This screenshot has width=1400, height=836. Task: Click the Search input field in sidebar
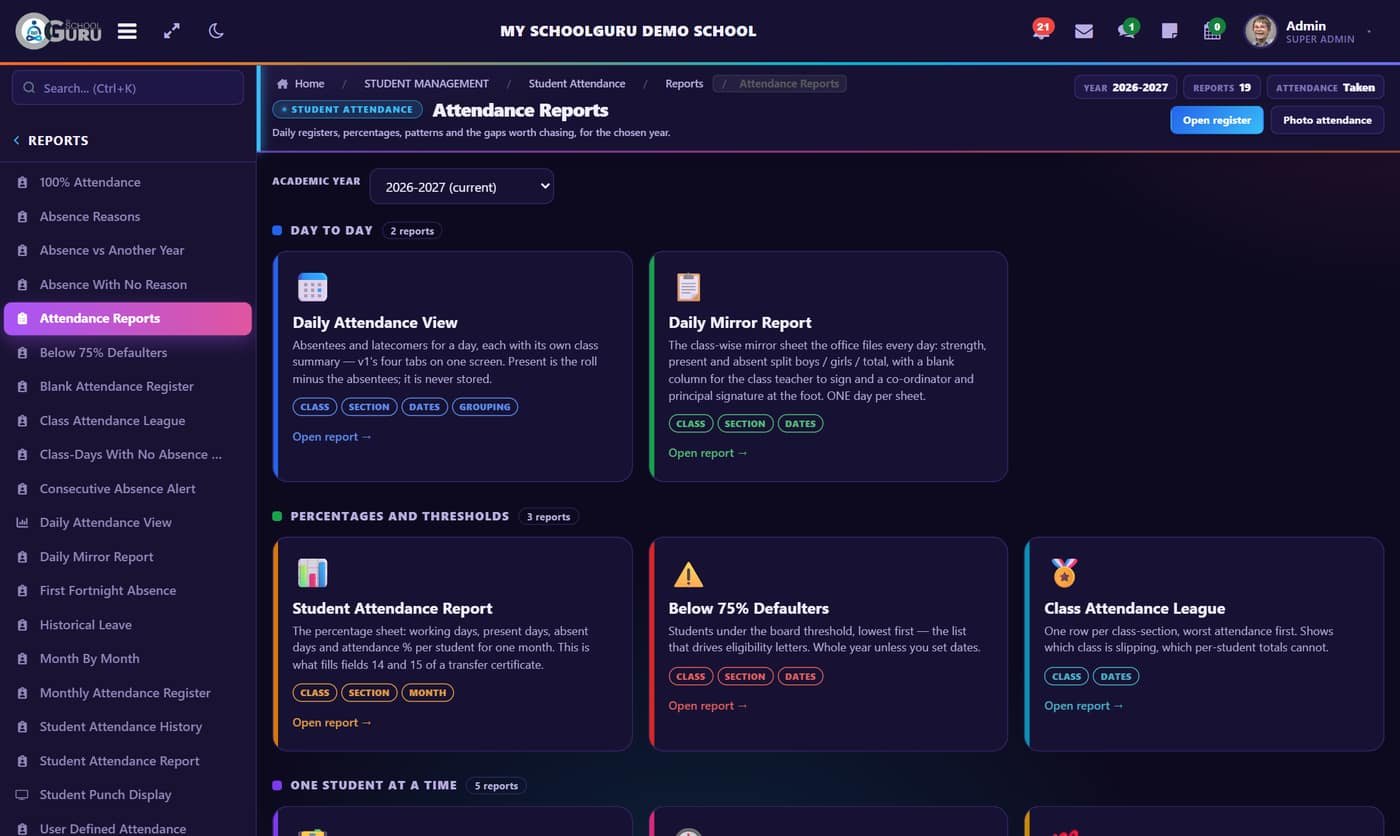(128, 88)
